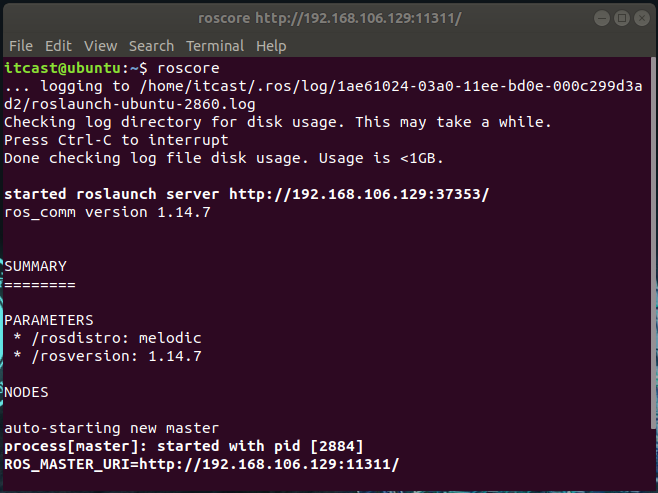
Task: Open the Search menu
Action: click(x=151, y=46)
